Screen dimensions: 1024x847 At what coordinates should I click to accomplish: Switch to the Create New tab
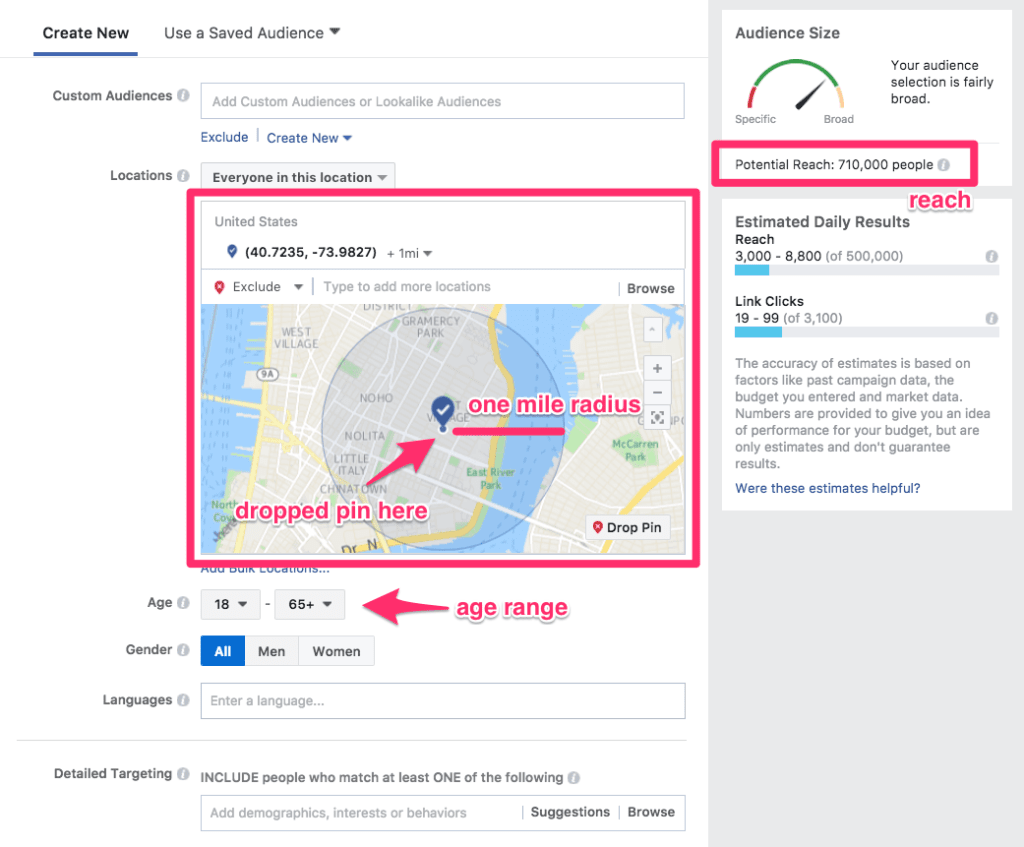(x=85, y=33)
